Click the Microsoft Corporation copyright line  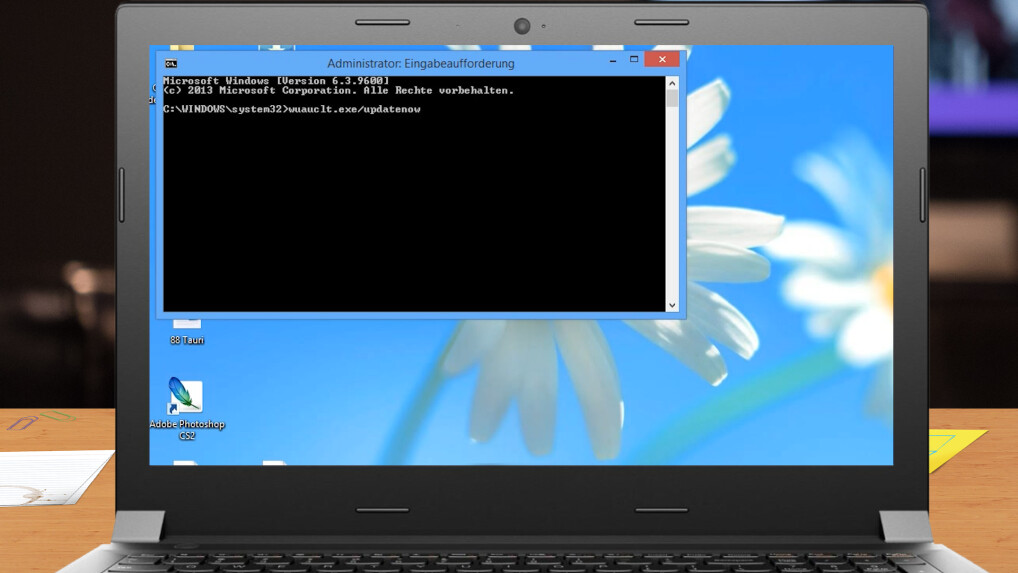[x=338, y=90]
